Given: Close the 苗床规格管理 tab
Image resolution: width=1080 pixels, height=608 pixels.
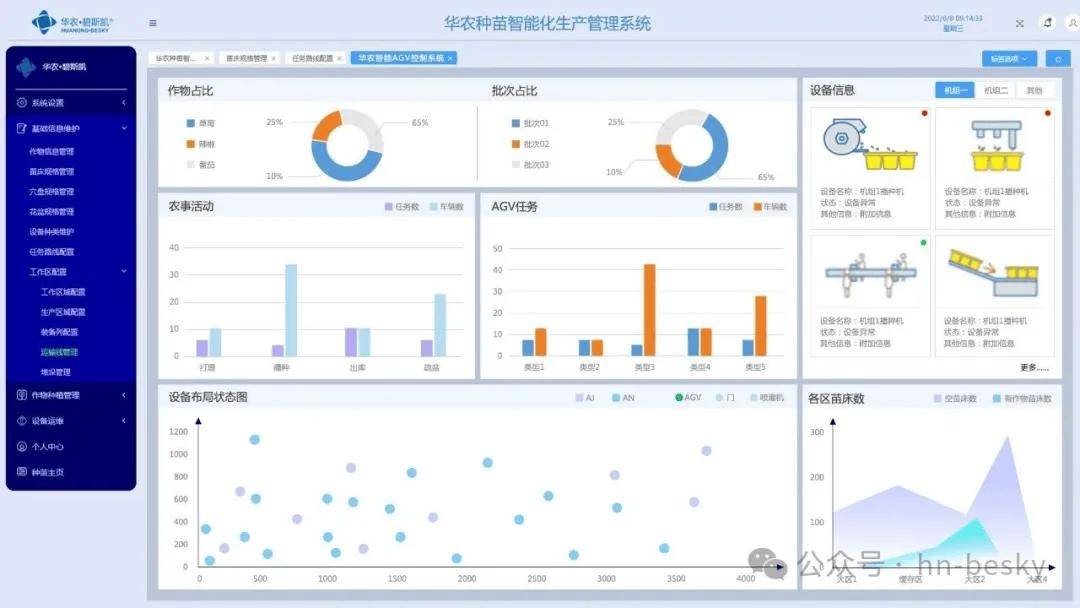Looking at the screenshot, I should coord(273,59).
